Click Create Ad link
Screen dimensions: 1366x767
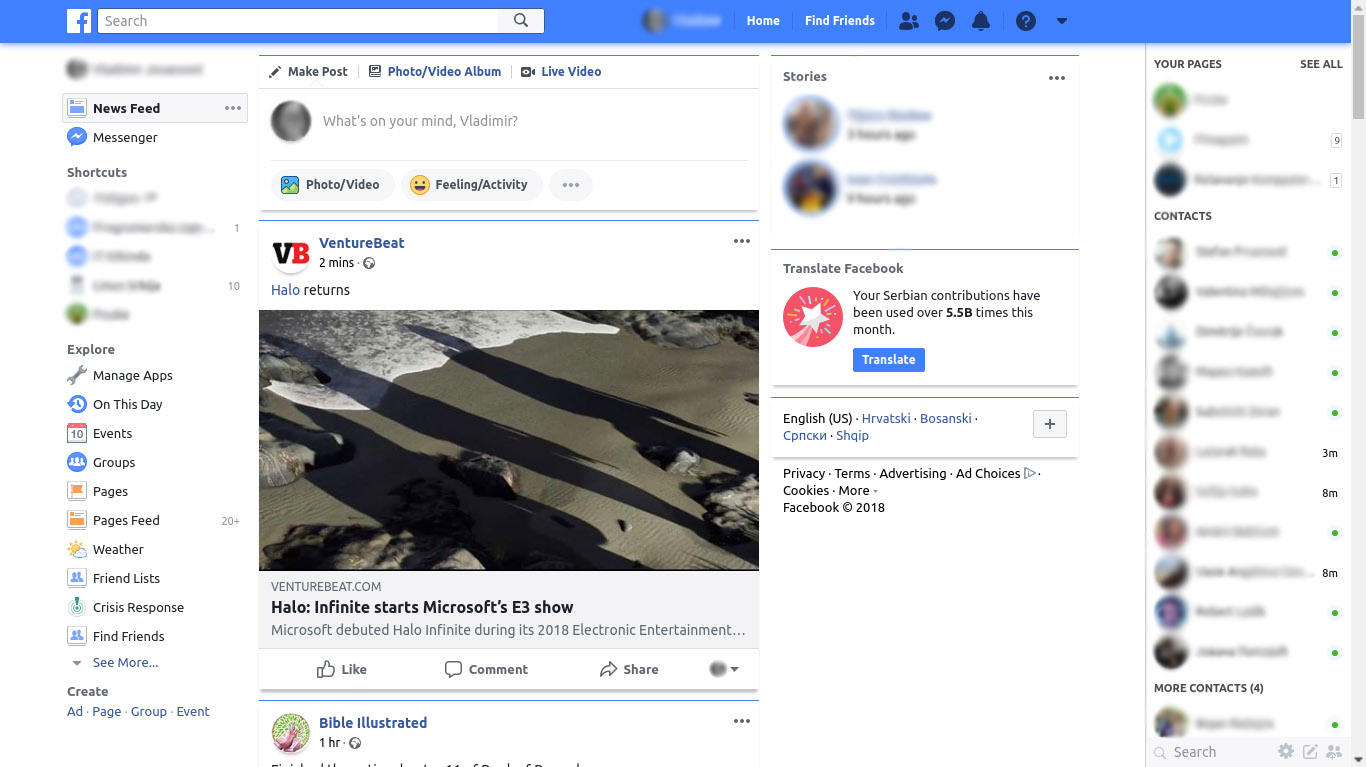point(75,711)
